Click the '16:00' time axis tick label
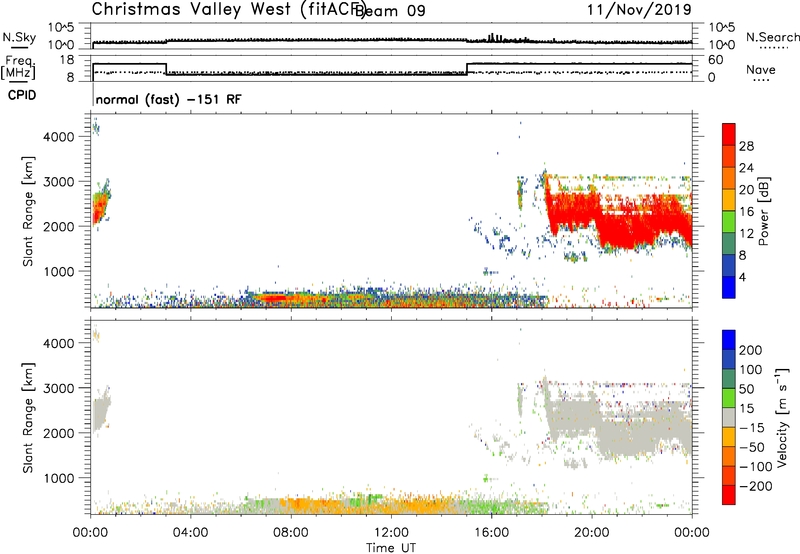The height and width of the screenshot is (554, 800). pos(491,533)
